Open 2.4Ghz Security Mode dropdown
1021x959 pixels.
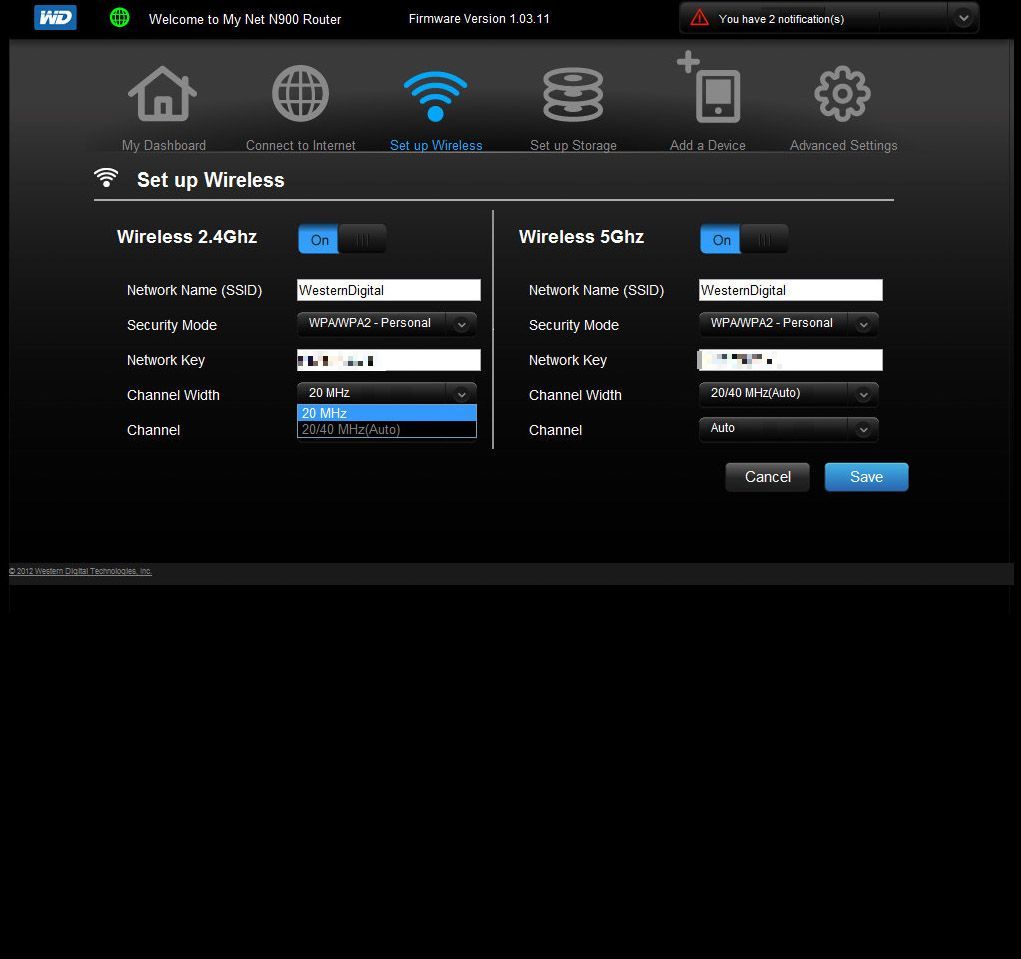(x=387, y=324)
